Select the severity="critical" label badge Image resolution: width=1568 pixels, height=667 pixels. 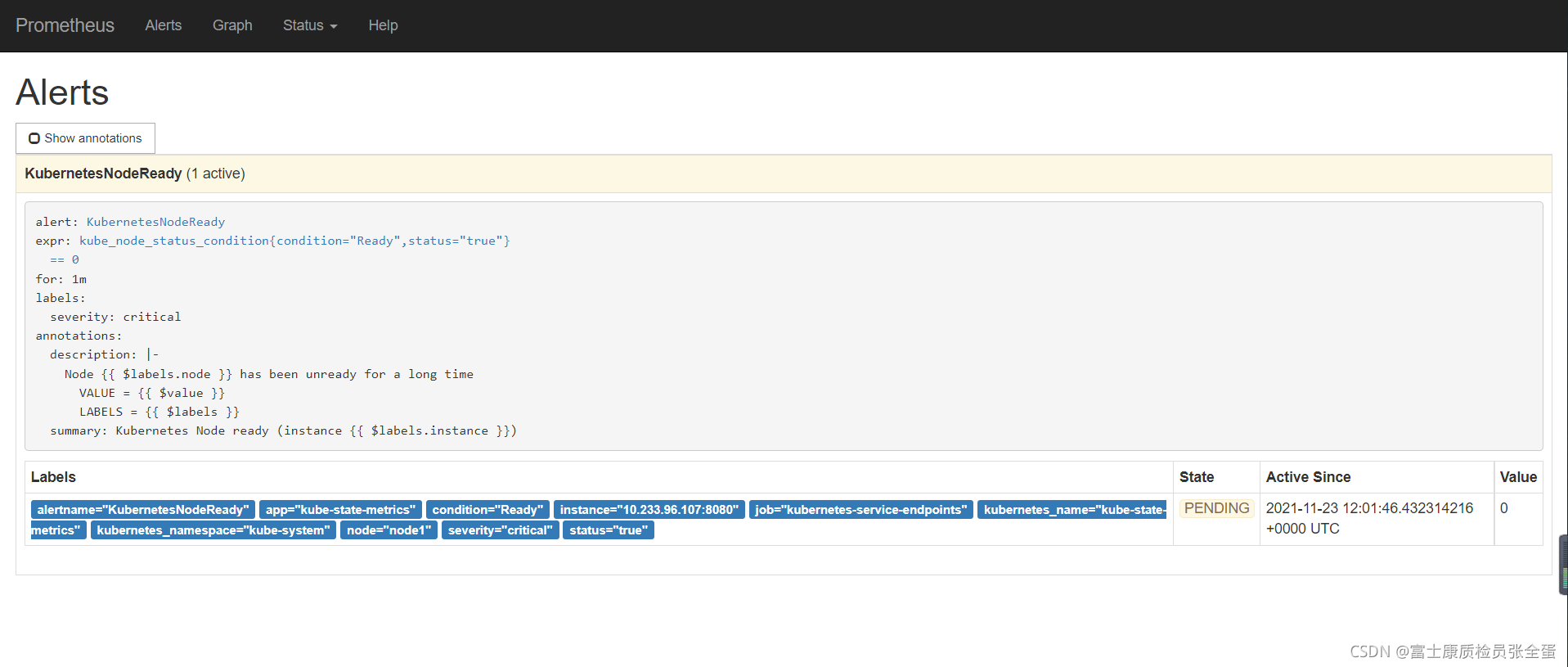coord(501,530)
